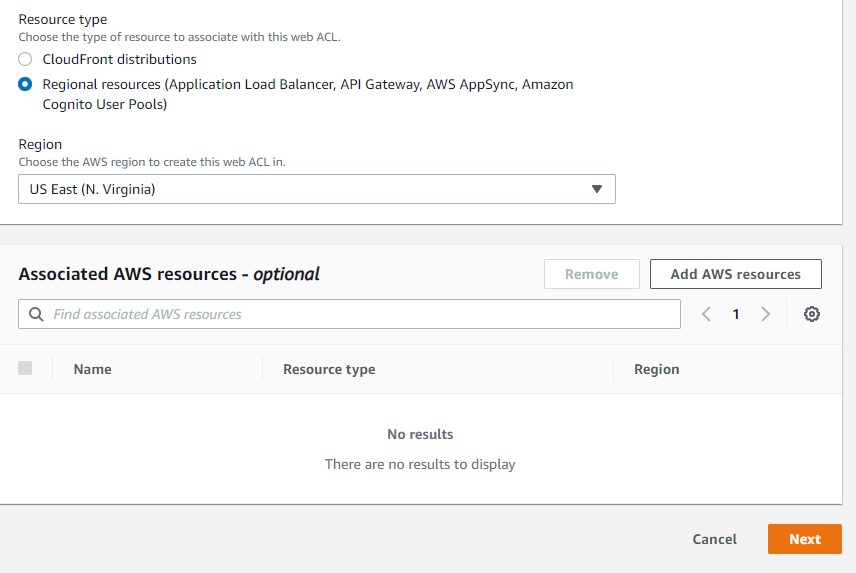The height and width of the screenshot is (573, 856).
Task: Sort by Resource type column header
Action: (329, 369)
